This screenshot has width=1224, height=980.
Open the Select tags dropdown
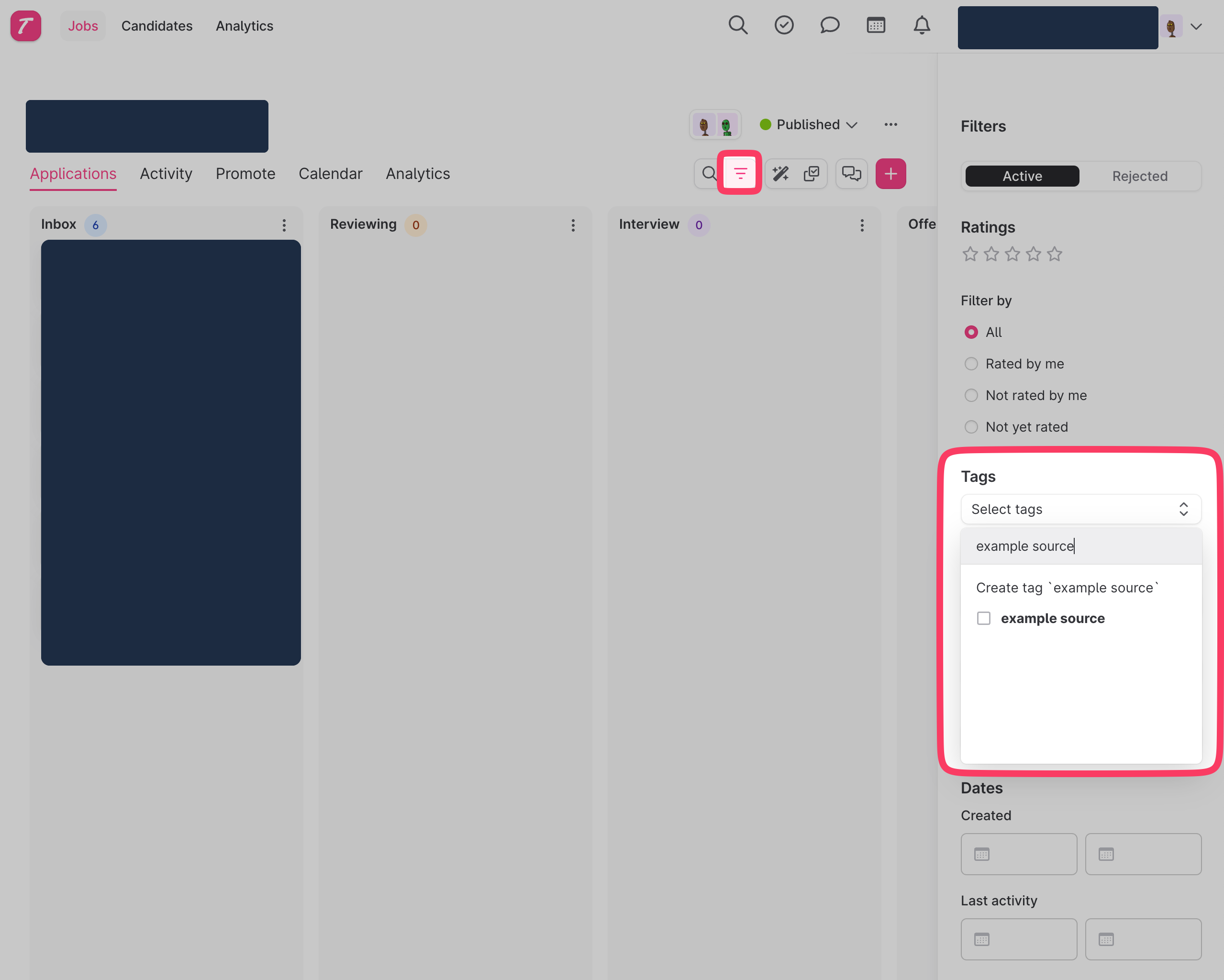1080,509
